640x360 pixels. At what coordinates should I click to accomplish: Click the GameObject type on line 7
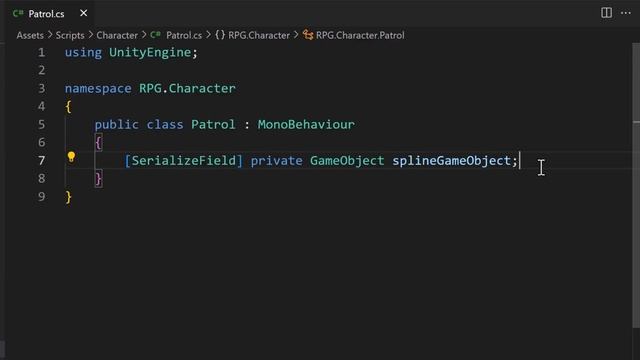(347, 161)
